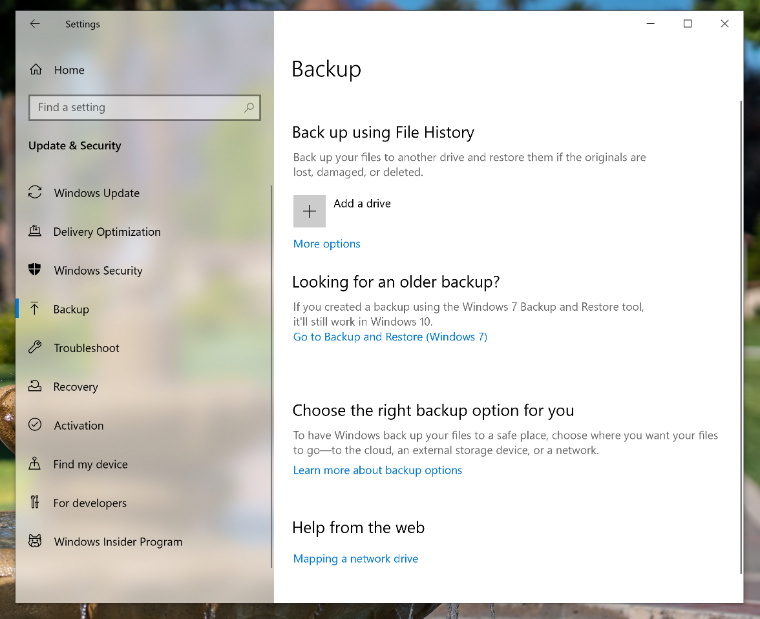Click Help from the web heading

pyautogui.click(x=359, y=527)
